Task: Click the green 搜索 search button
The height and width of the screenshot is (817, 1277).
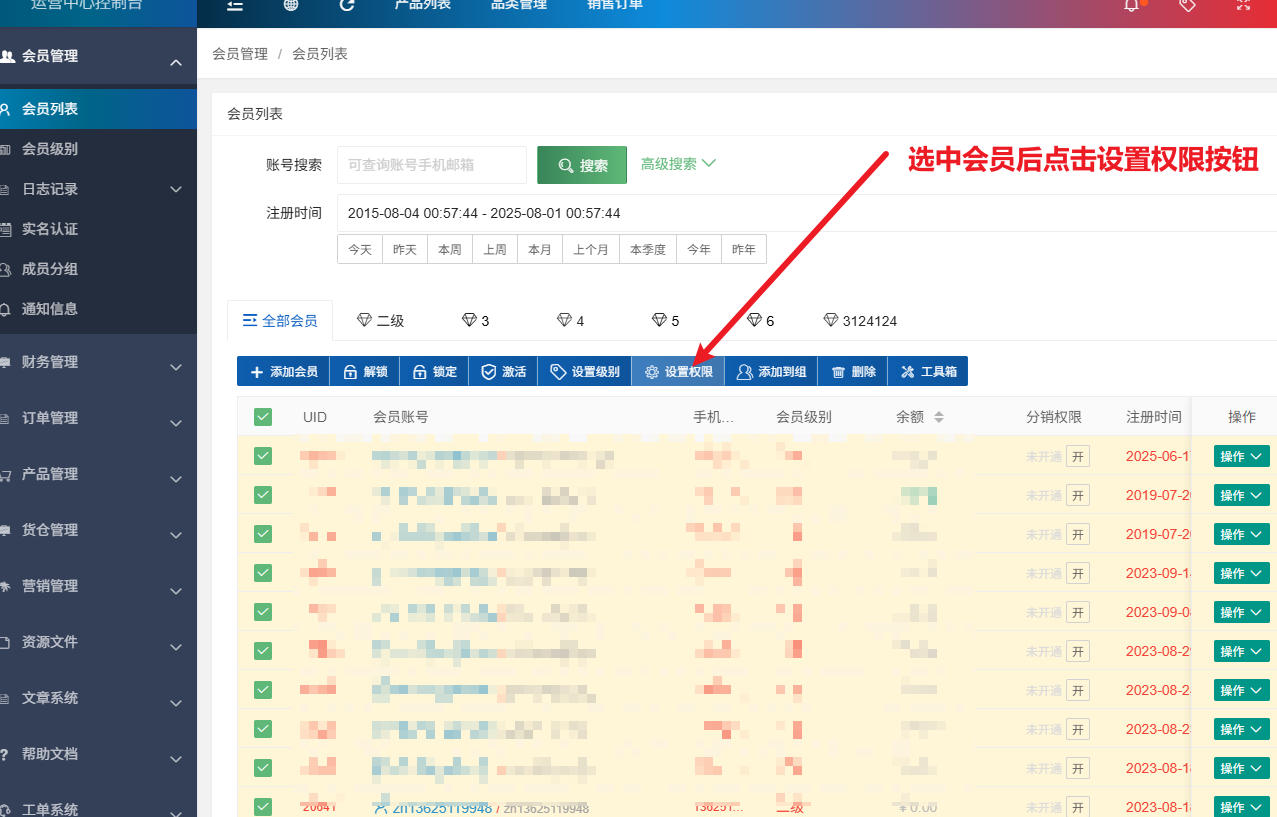Action: coord(582,165)
